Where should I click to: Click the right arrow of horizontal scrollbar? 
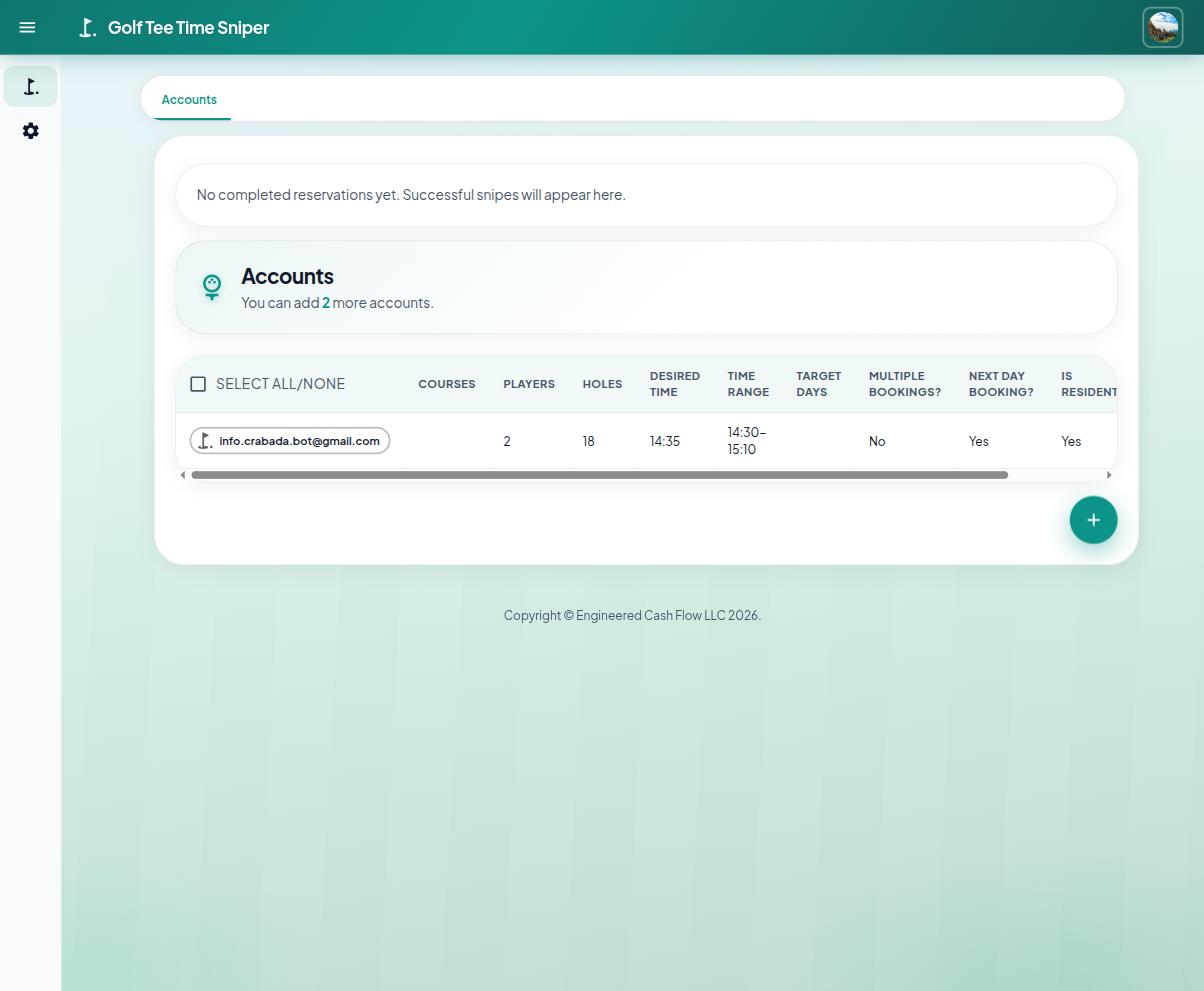point(1109,475)
